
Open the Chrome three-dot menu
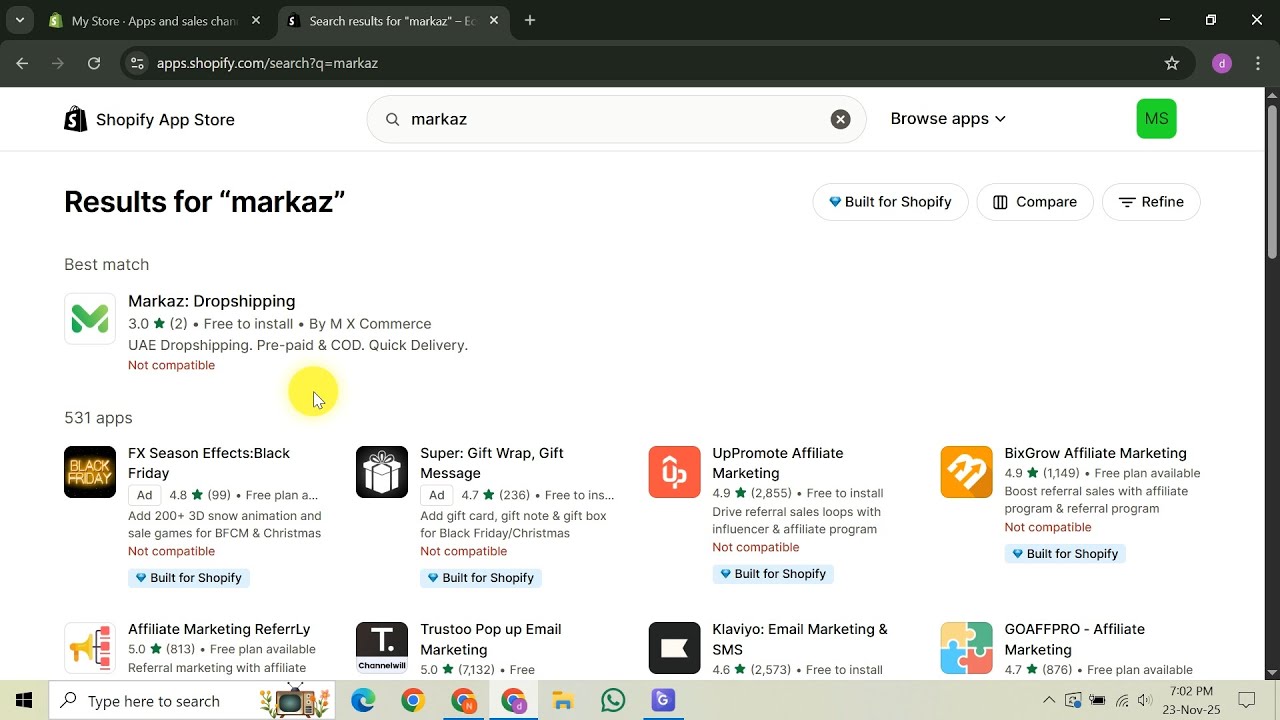tap(1256, 63)
